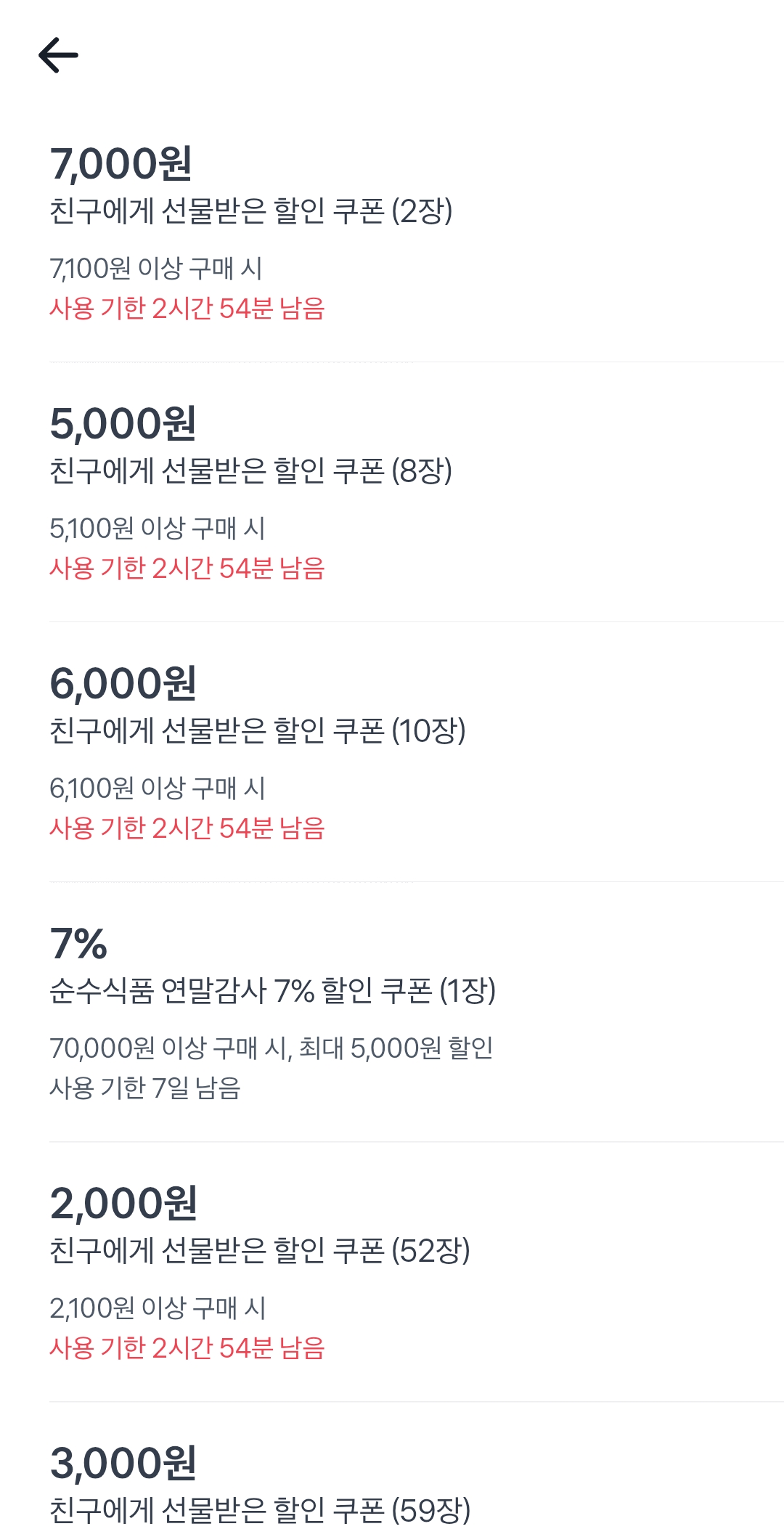
Task: Open the gifted coupon with 52장
Action: pos(259,1251)
